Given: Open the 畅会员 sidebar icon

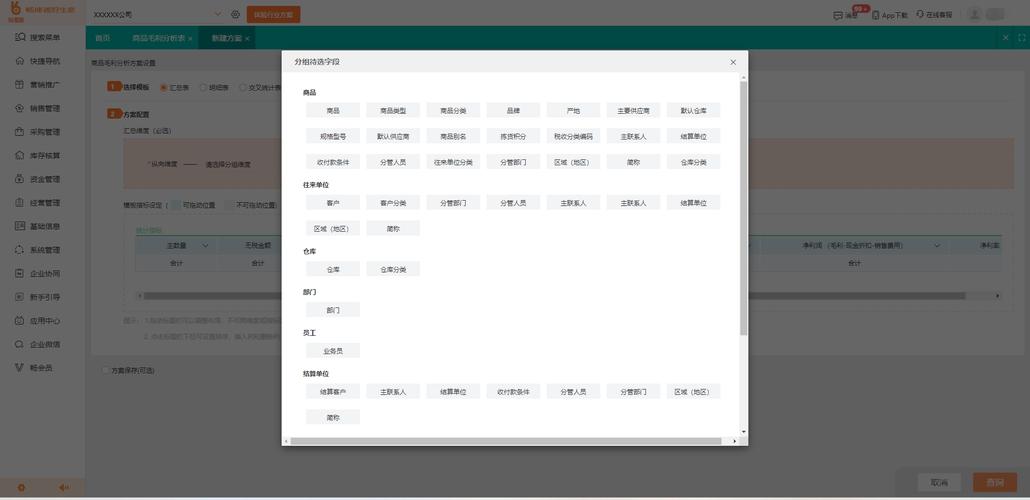Looking at the screenshot, I should click(x=20, y=368).
